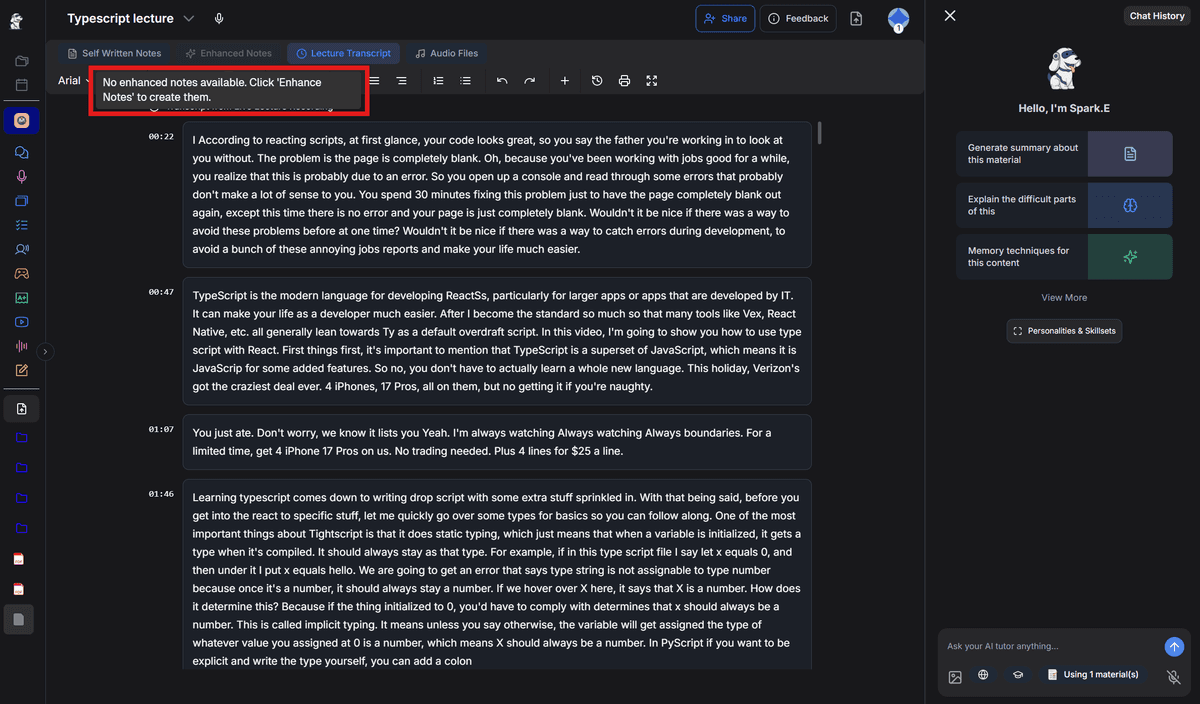Viewport: 1200px width, 704px height.
Task: Expand the Typescript lecture title dropdown
Action: 190,18
